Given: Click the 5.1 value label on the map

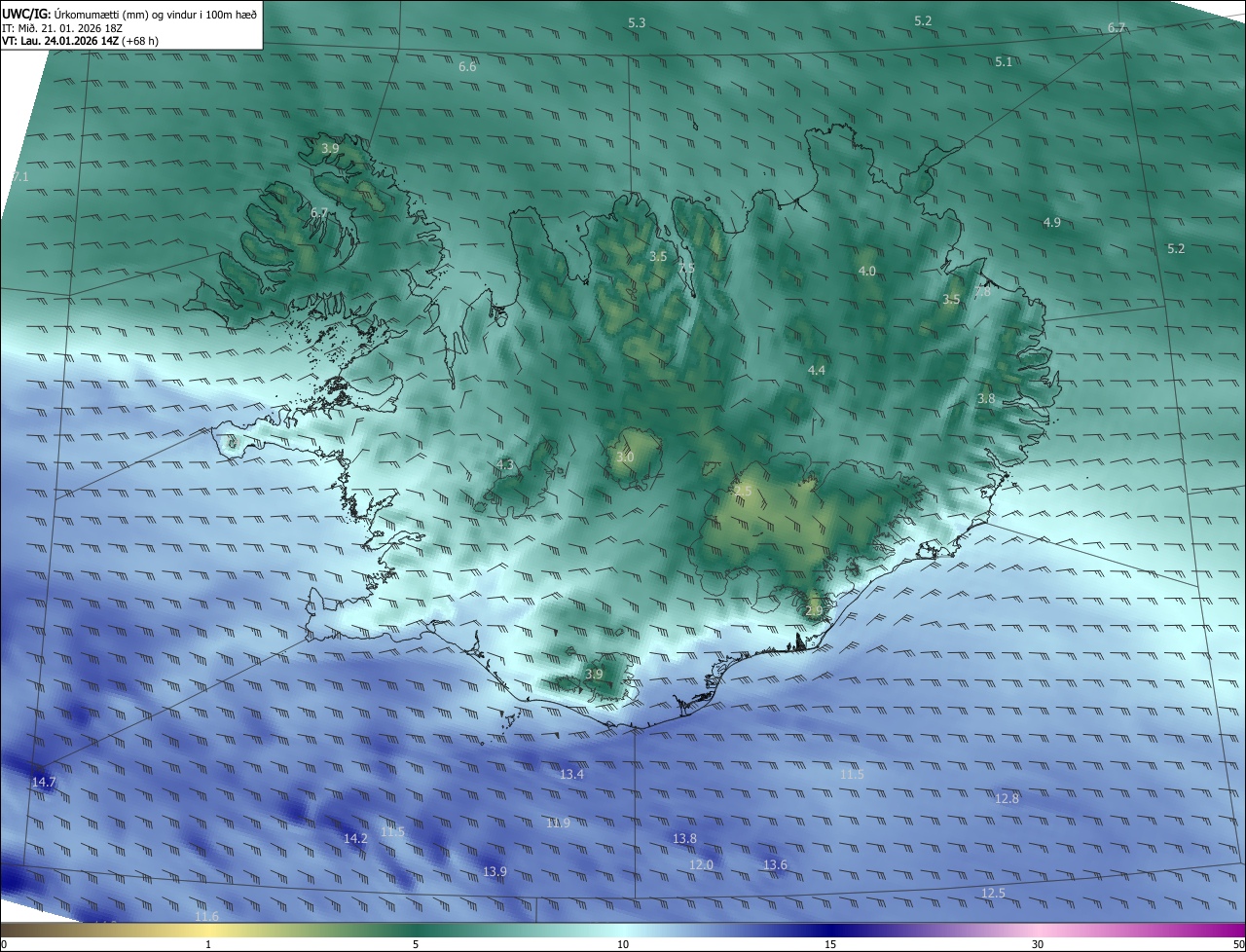Looking at the screenshot, I should click(1004, 62).
